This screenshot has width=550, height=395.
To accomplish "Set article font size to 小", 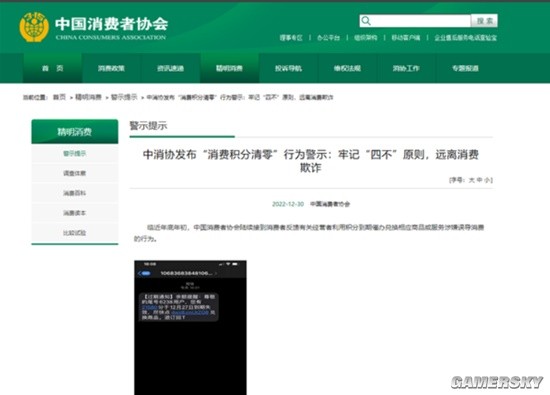I will tap(487, 180).
